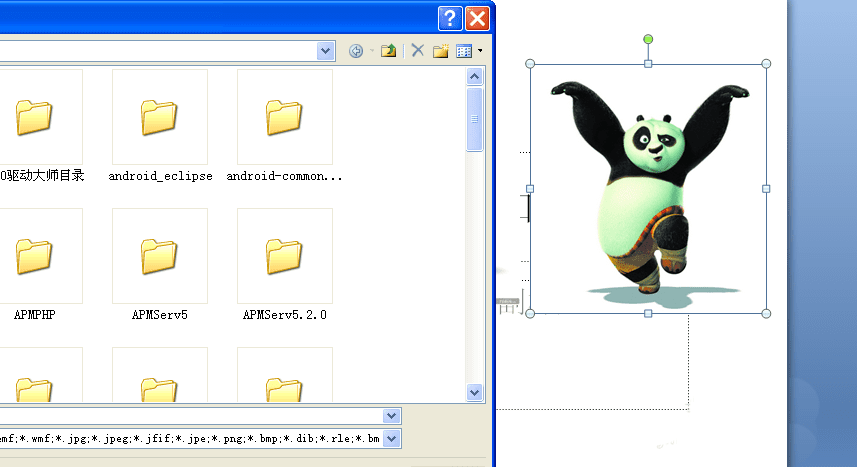
Task: Click the top-right corner resize handle
Action: [x=766, y=64]
